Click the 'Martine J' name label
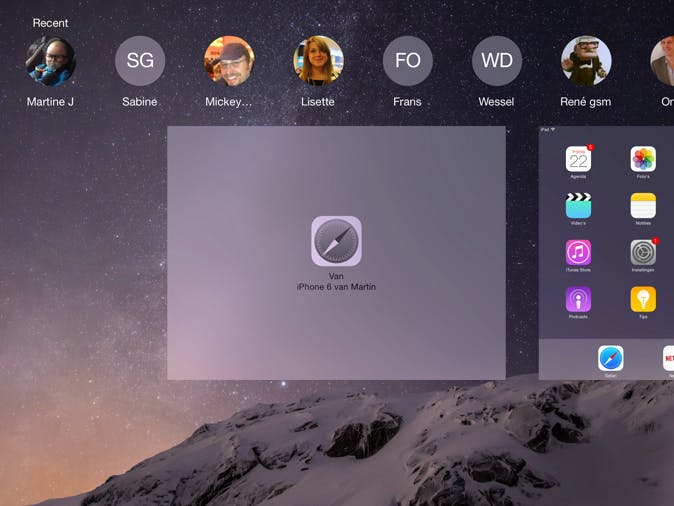The width and height of the screenshot is (674, 506). tap(50, 102)
